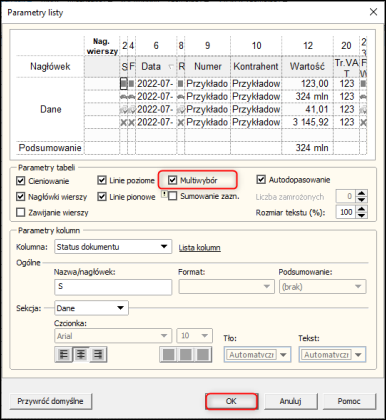The height and width of the screenshot is (420, 386).
Task: Click the Dane section label in preview
Action: (51, 109)
